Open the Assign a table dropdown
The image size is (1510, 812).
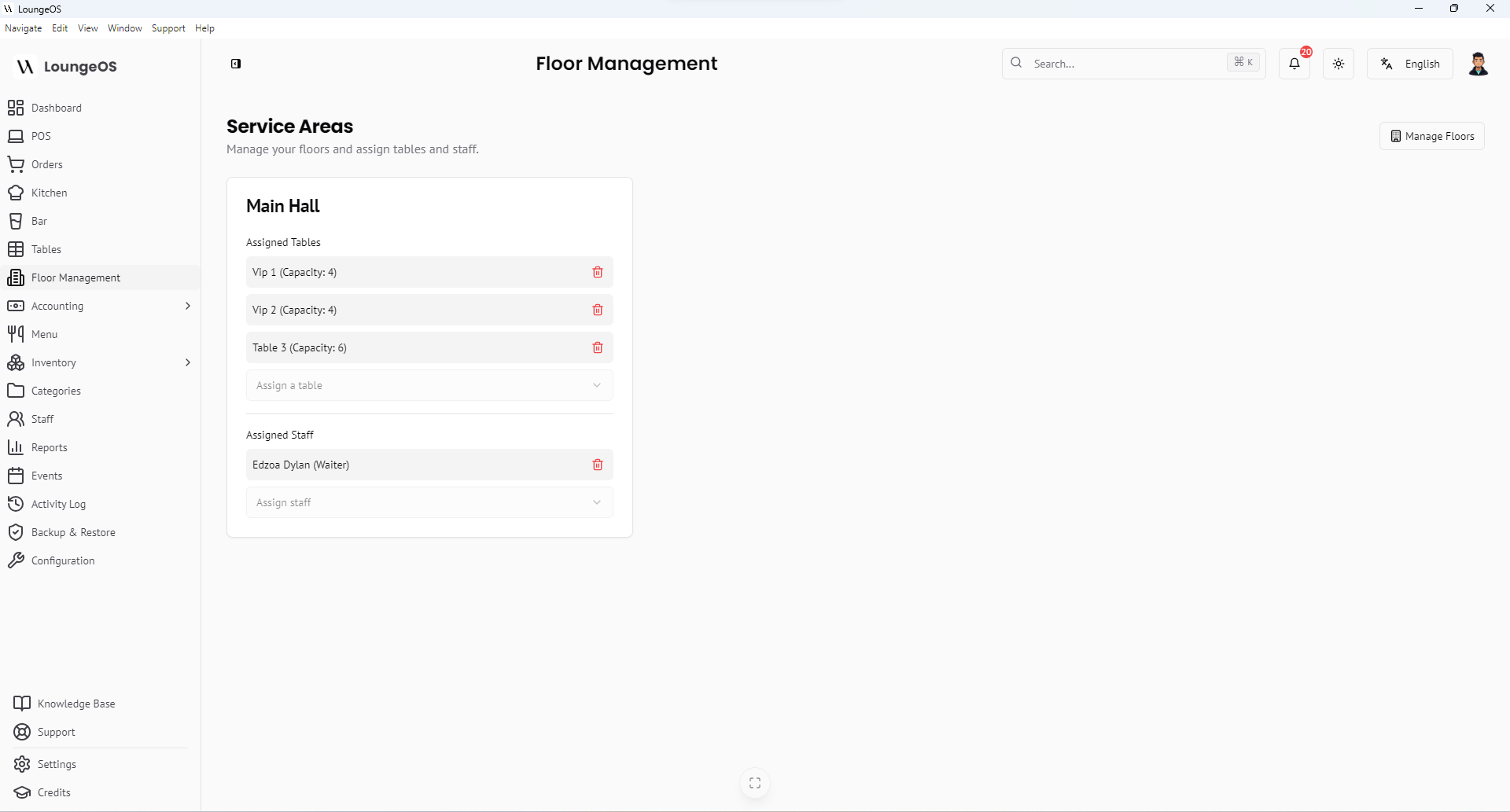click(x=429, y=385)
